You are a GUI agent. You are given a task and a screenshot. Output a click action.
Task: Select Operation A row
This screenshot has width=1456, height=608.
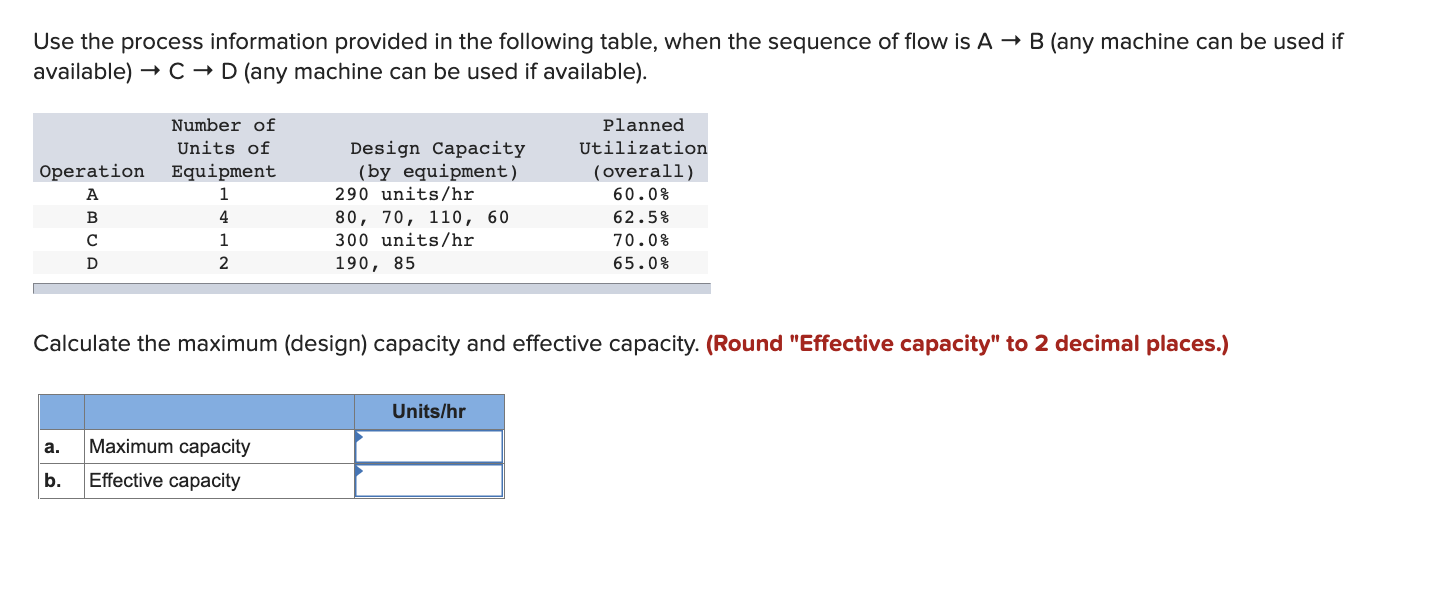pos(370,193)
